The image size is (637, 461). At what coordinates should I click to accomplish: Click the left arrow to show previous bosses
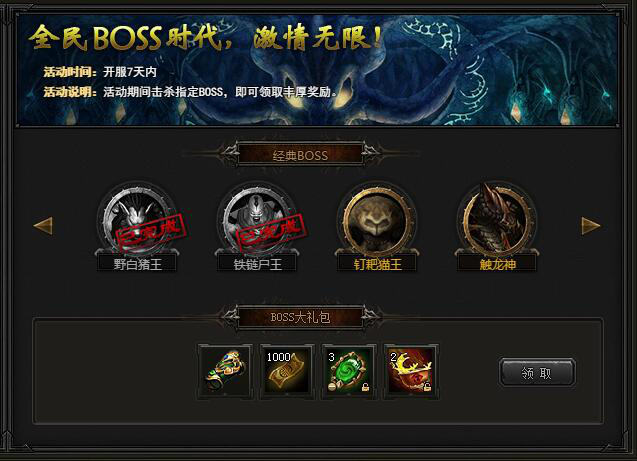[x=43, y=226]
